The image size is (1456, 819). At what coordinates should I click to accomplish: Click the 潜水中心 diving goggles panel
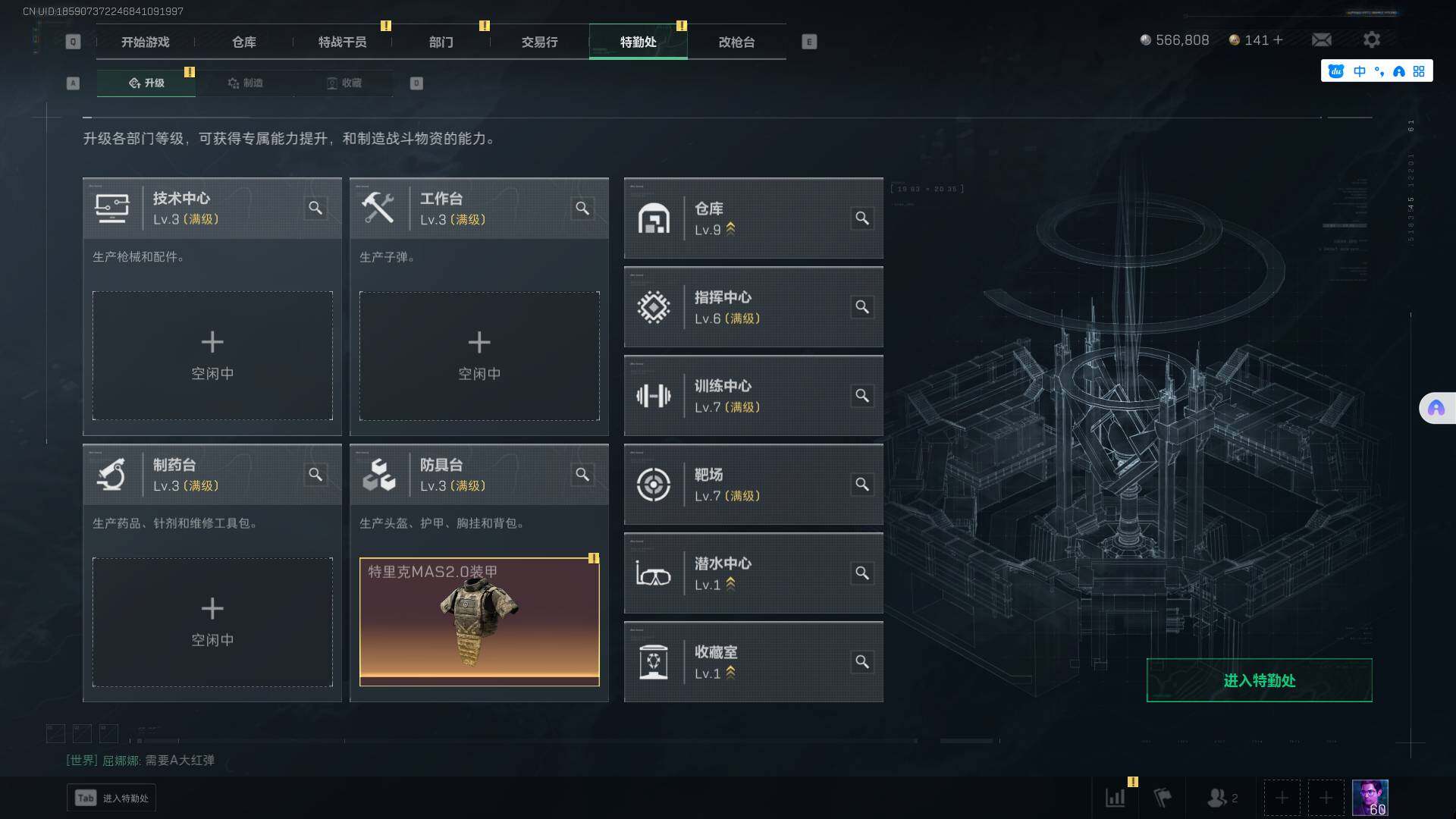pos(753,573)
